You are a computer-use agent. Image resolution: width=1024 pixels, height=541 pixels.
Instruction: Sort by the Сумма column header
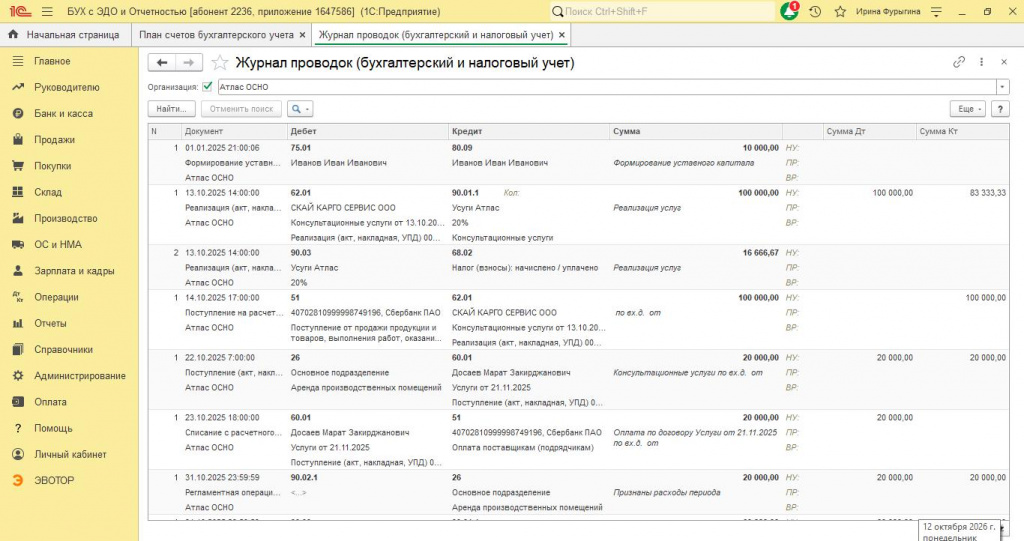click(x=695, y=131)
